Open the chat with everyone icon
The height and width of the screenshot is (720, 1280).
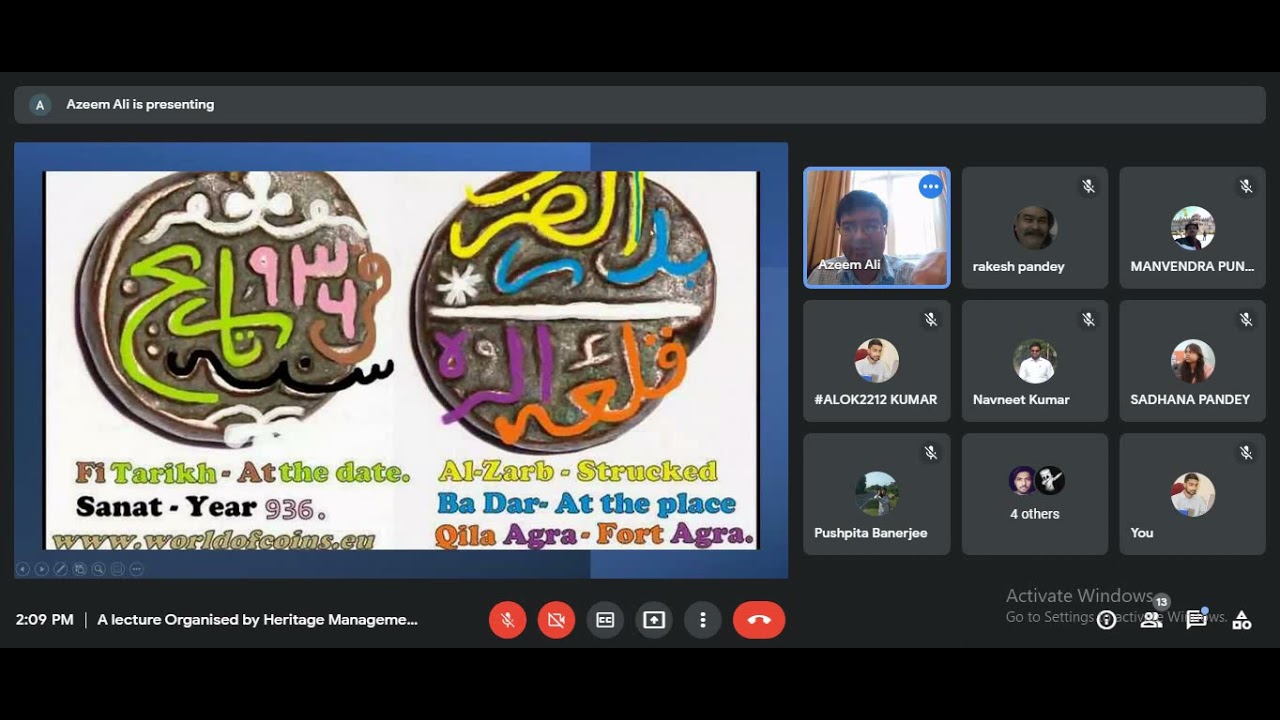coord(1196,620)
